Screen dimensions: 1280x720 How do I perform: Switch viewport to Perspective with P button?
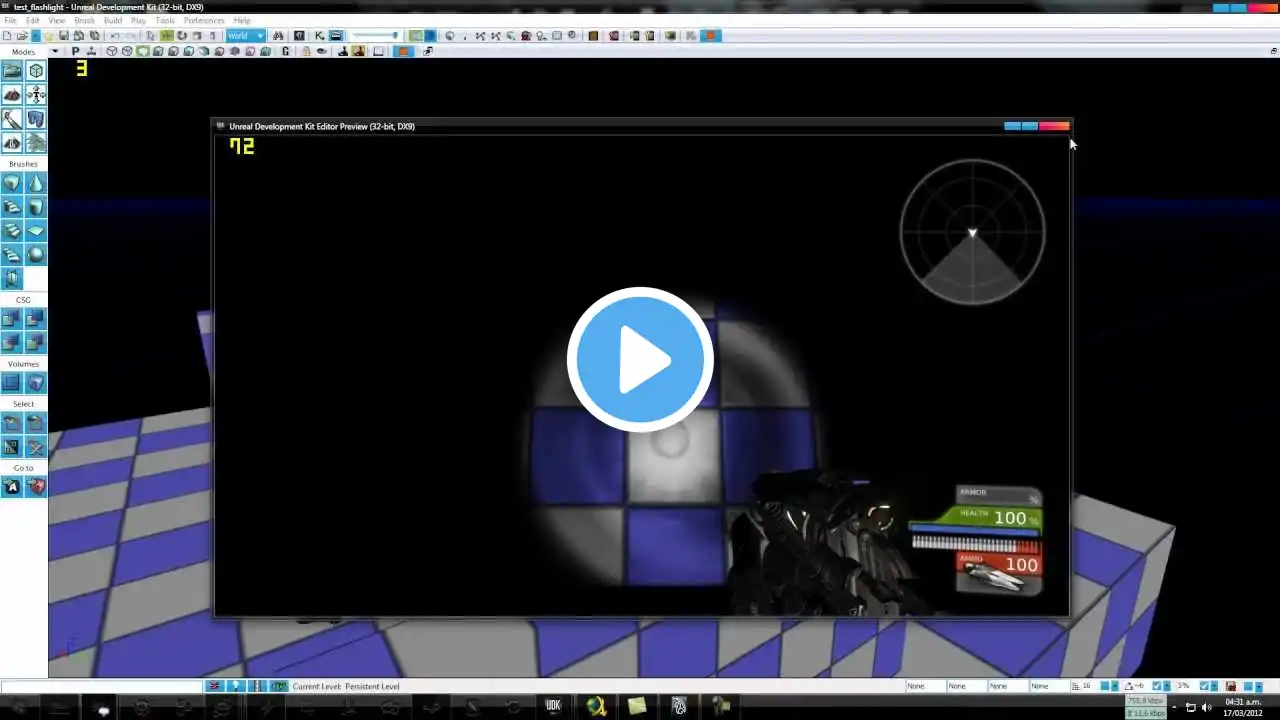click(x=75, y=51)
